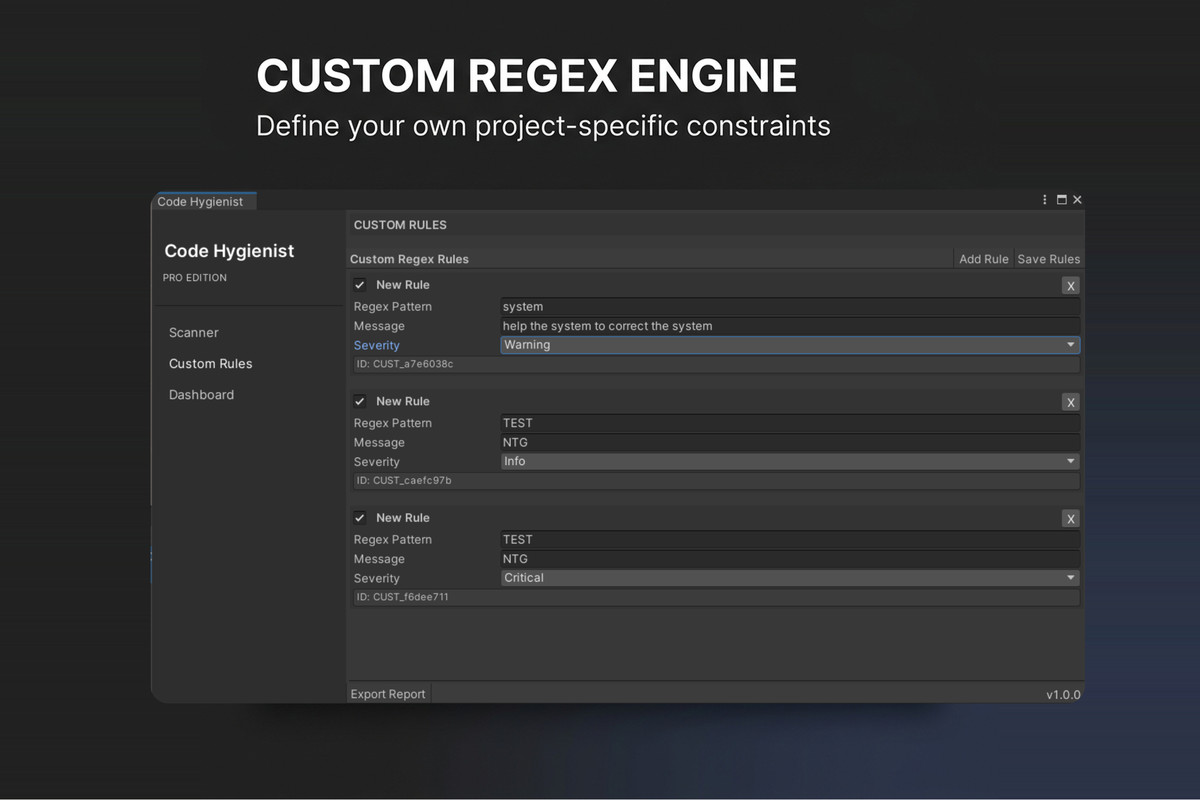The height and width of the screenshot is (800, 1200).
Task: Edit Regex Pattern 'TEST' in the Info rule
Action: [790, 423]
